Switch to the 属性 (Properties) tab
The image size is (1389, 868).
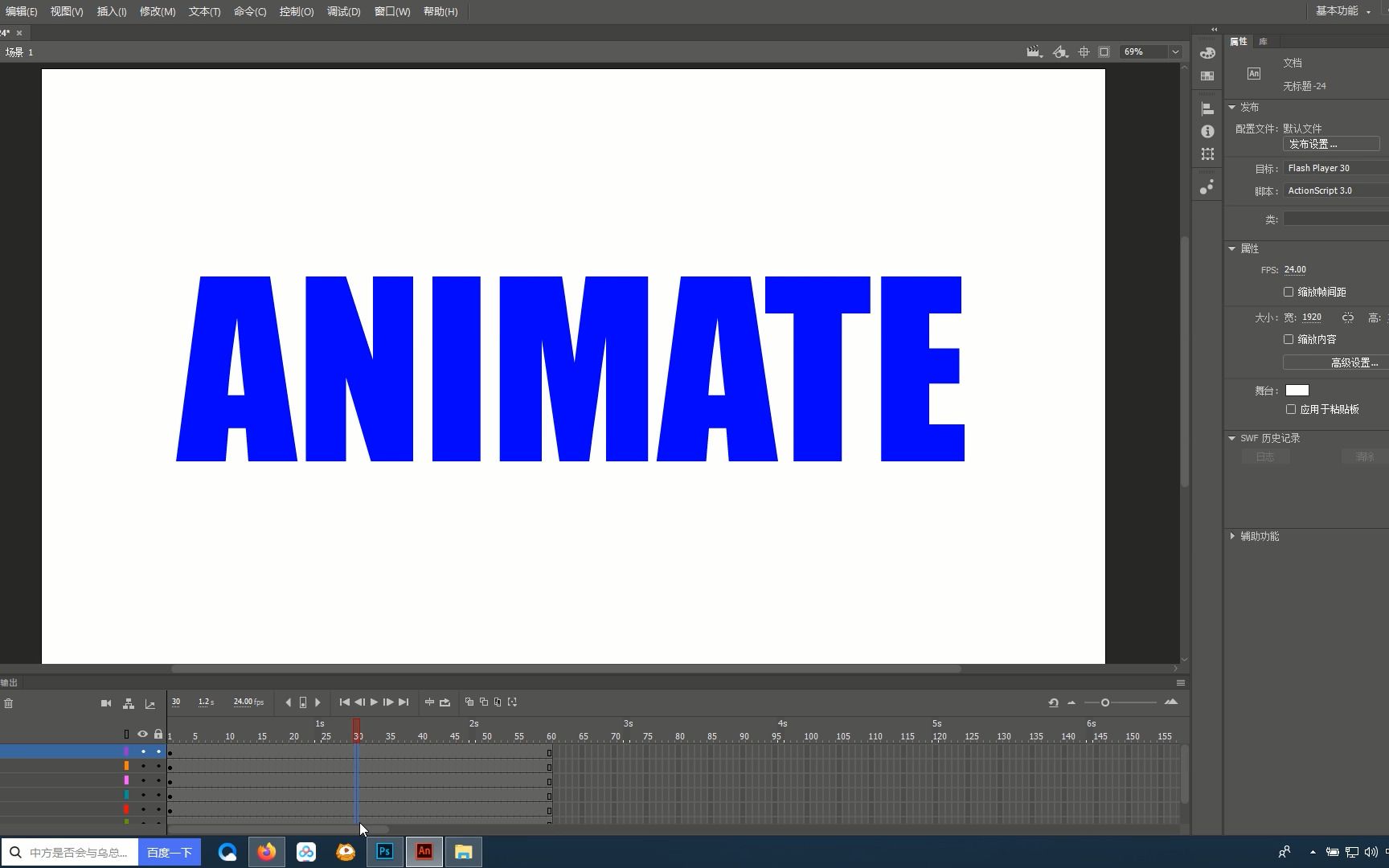[1239, 41]
